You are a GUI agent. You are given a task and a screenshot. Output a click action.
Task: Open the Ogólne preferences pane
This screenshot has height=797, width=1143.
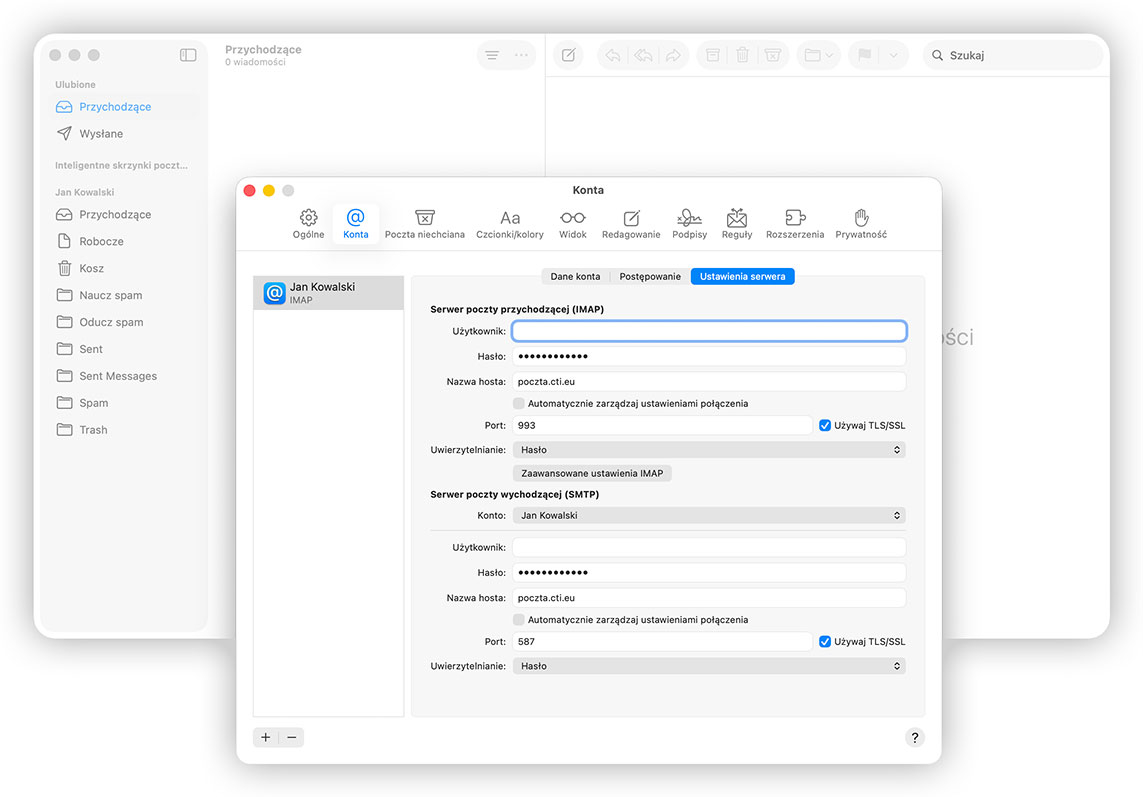tap(308, 222)
